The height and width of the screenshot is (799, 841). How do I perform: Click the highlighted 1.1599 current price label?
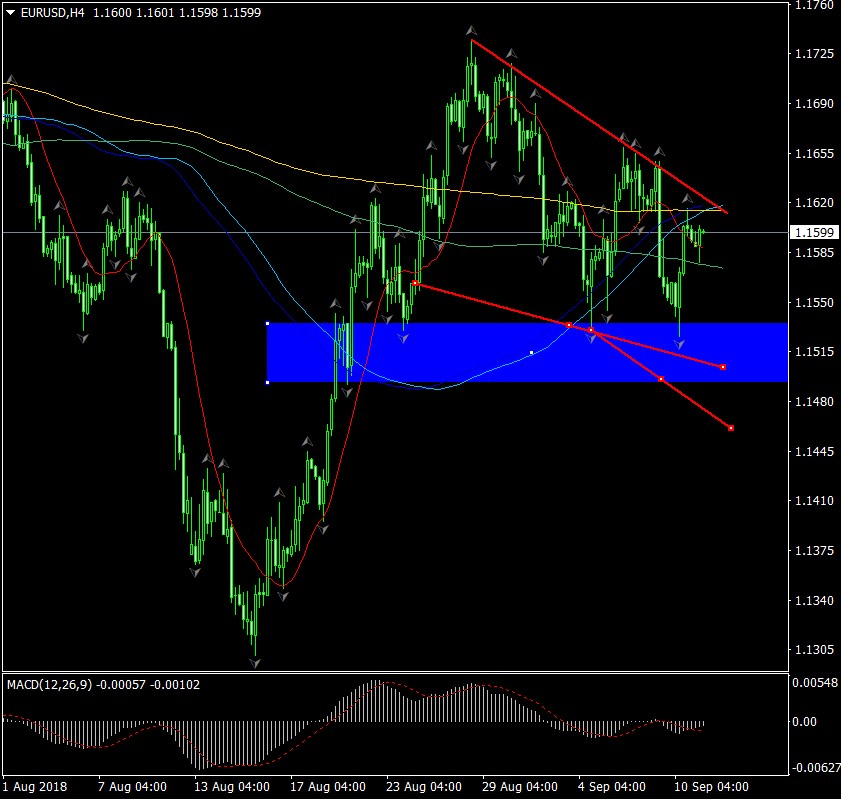tap(811, 233)
